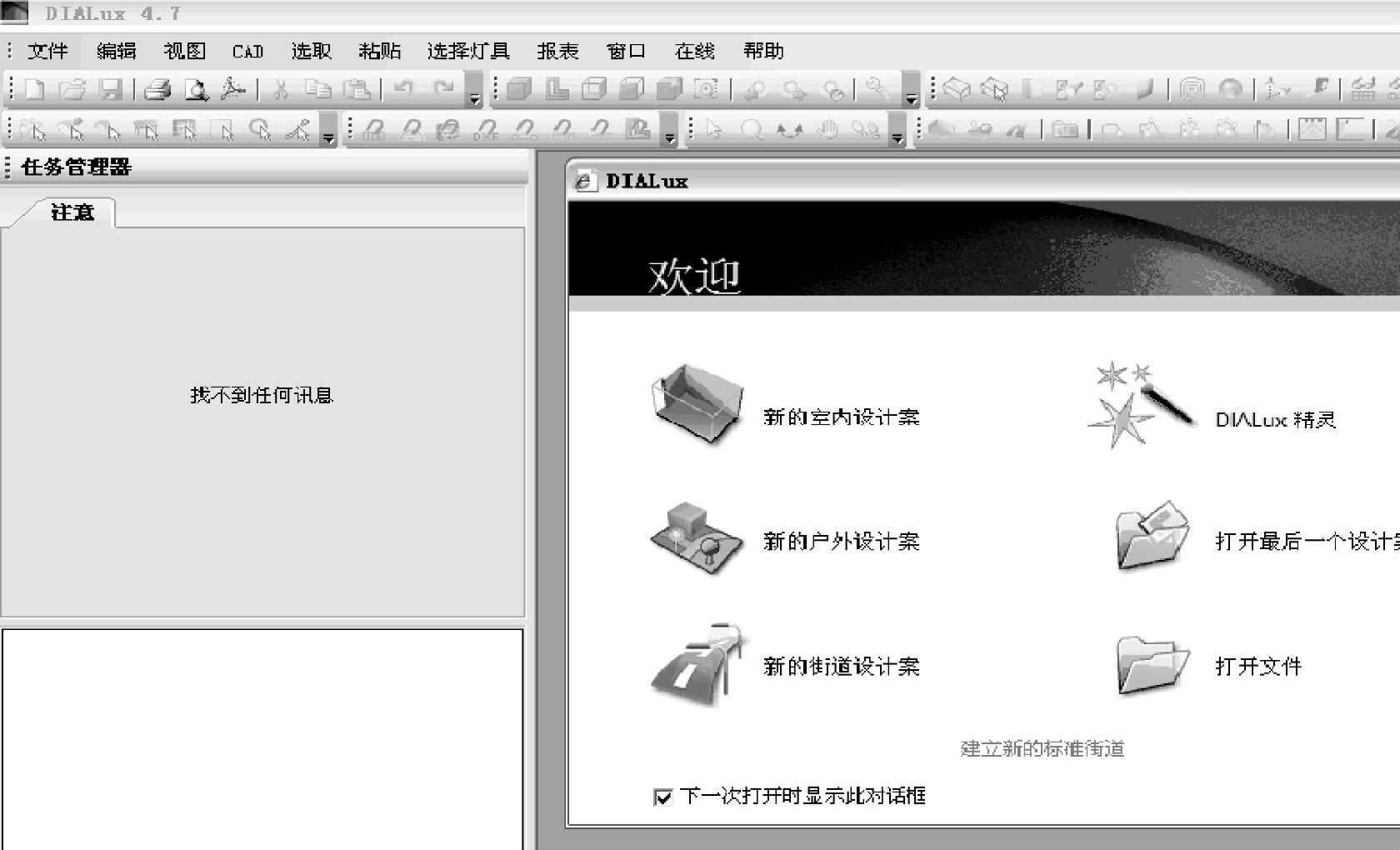Click the sphere icon in the top toolbar
This screenshot has width=1400, height=850.
(x=1230, y=89)
